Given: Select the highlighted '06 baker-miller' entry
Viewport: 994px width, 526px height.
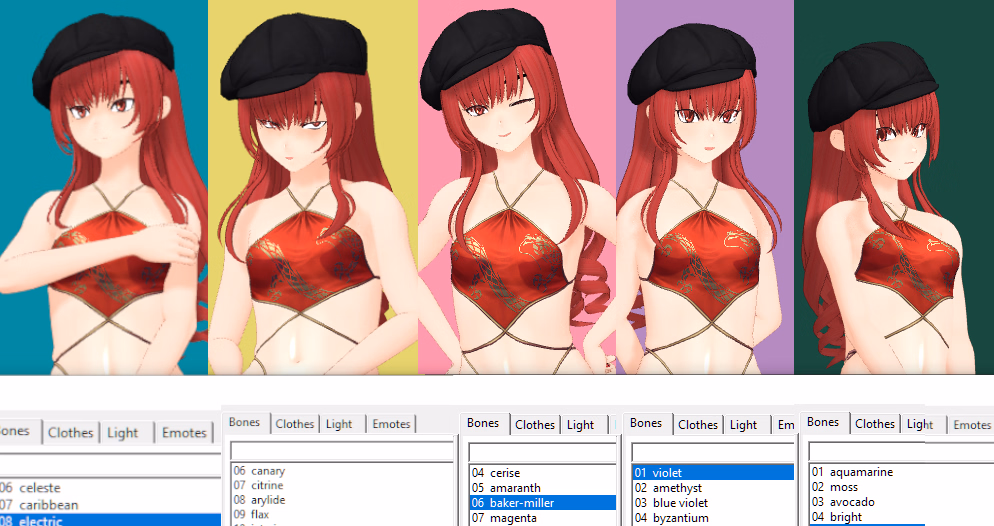Looking at the screenshot, I should pos(543,503).
